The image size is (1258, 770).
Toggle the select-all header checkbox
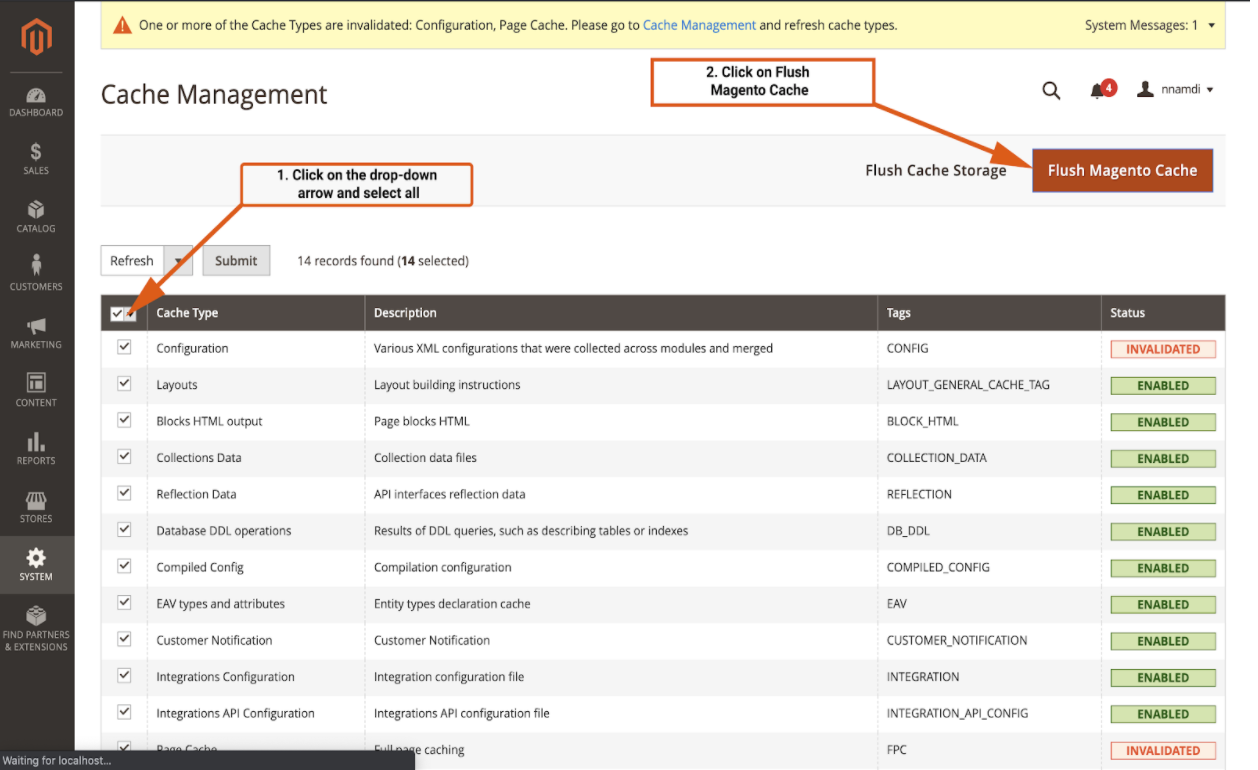click(x=117, y=314)
